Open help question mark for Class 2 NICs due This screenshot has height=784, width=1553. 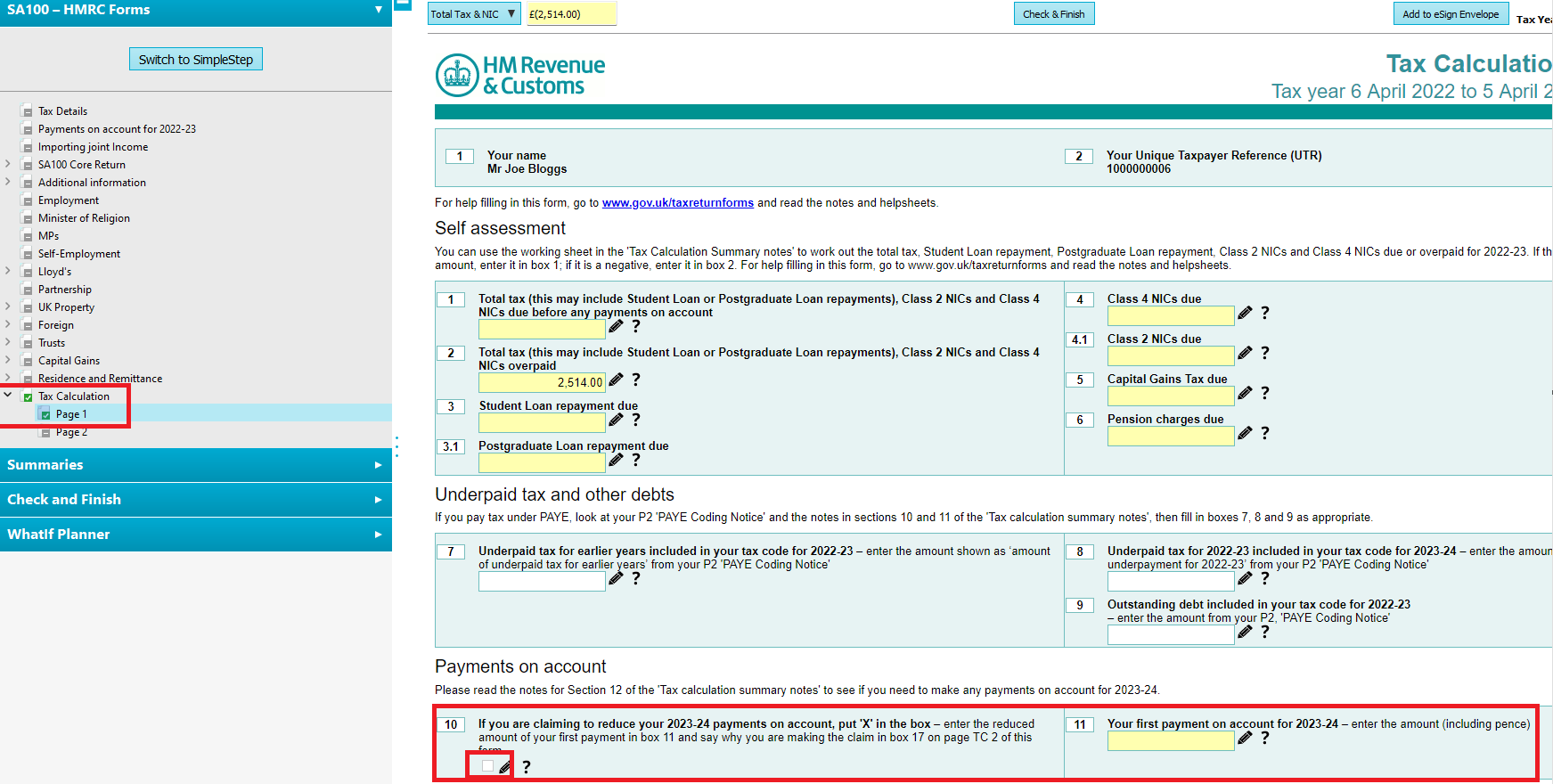pos(1265,353)
